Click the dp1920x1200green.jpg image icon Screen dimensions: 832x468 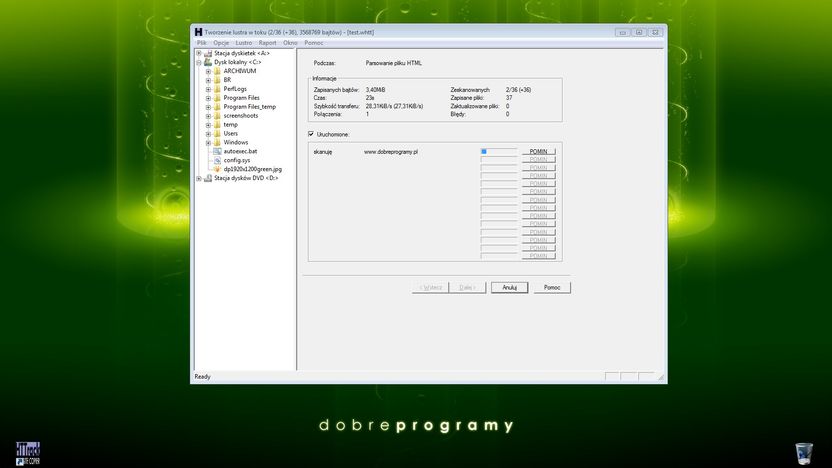[x=217, y=169]
